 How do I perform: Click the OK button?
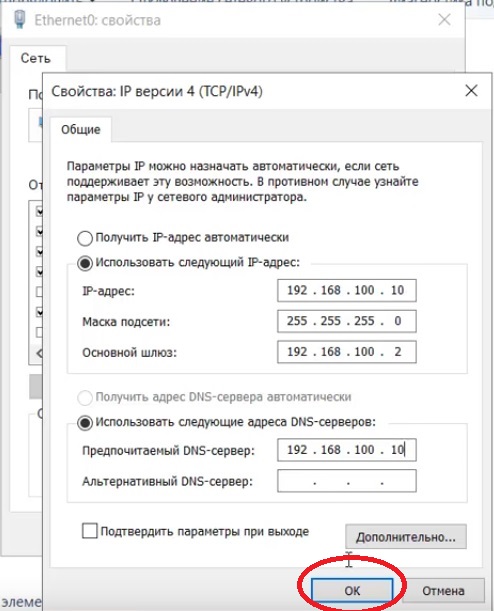coord(352,590)
